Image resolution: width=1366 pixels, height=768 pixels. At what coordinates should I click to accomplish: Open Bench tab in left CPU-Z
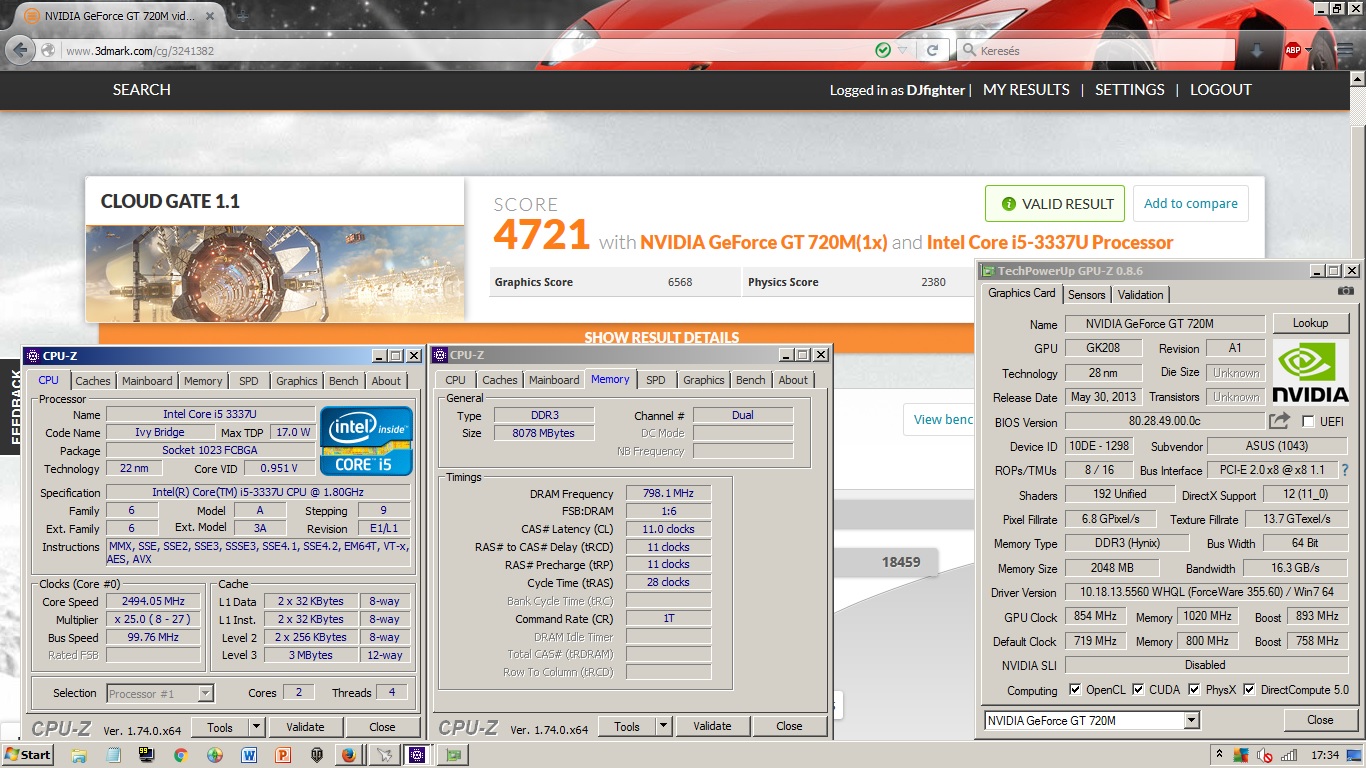pos(344,381)
